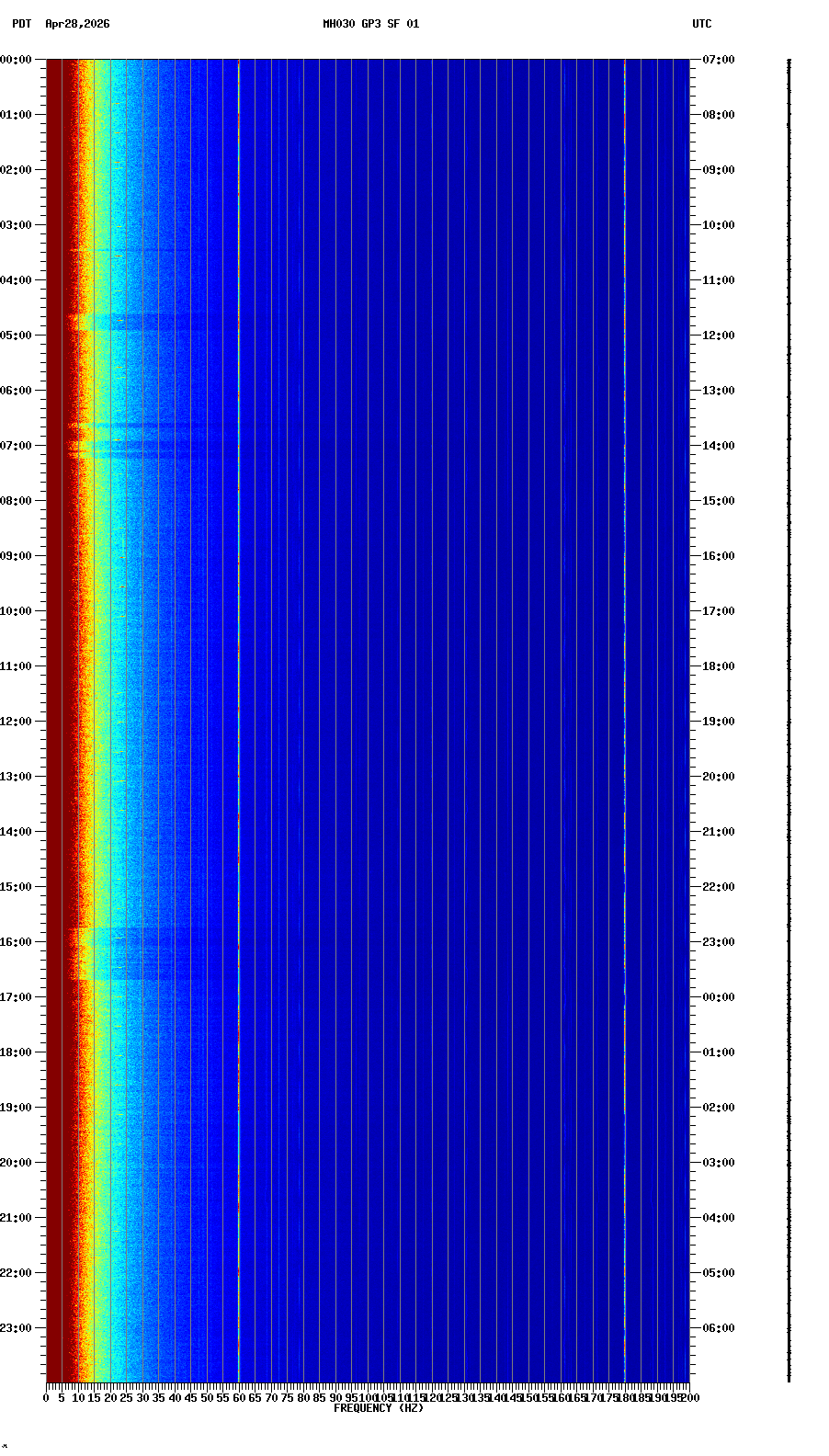
Task: Click the 65 Hz frequency tick label
Action: tap(256, 1398)
